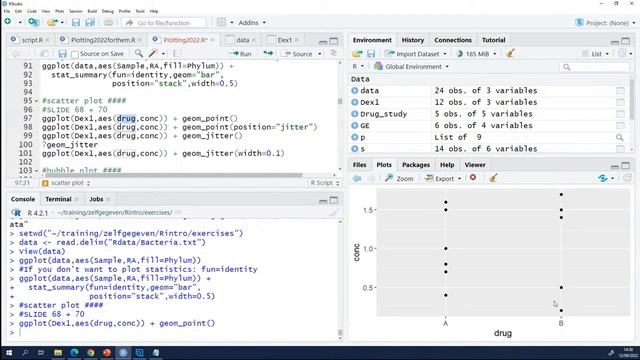Toggle the Drug_study row's grid icon
The image size is (640, 360).
pyautogui.click(x=620, y=114)
